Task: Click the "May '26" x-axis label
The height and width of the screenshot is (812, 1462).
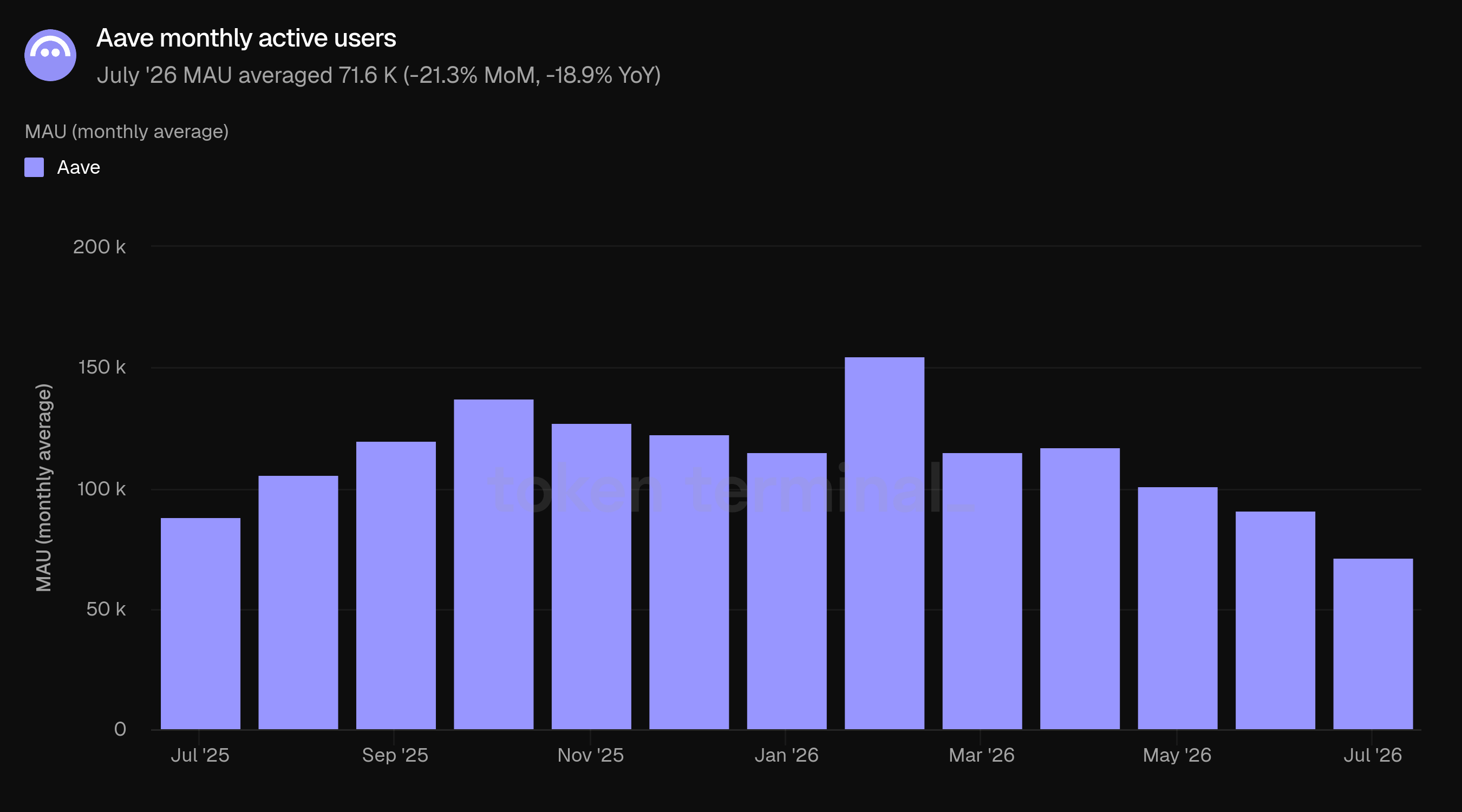Action: pyautogui.click(x=1177, y=755)
